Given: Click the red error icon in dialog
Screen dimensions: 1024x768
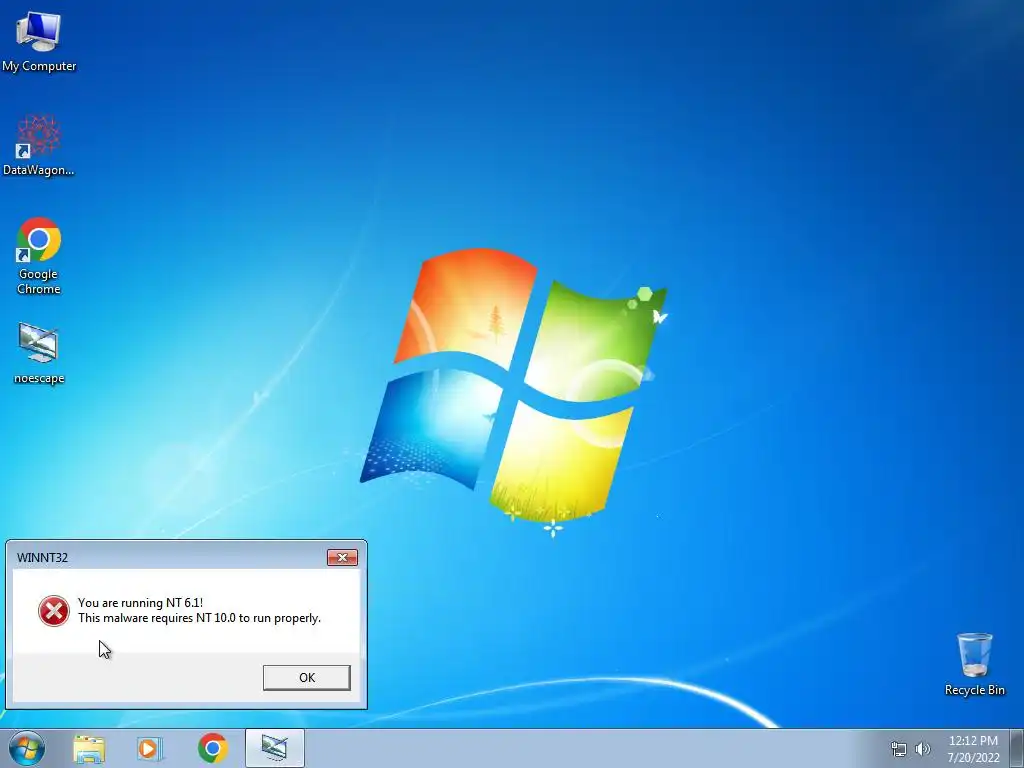Looking at the screenshot, I should point(54,611).
